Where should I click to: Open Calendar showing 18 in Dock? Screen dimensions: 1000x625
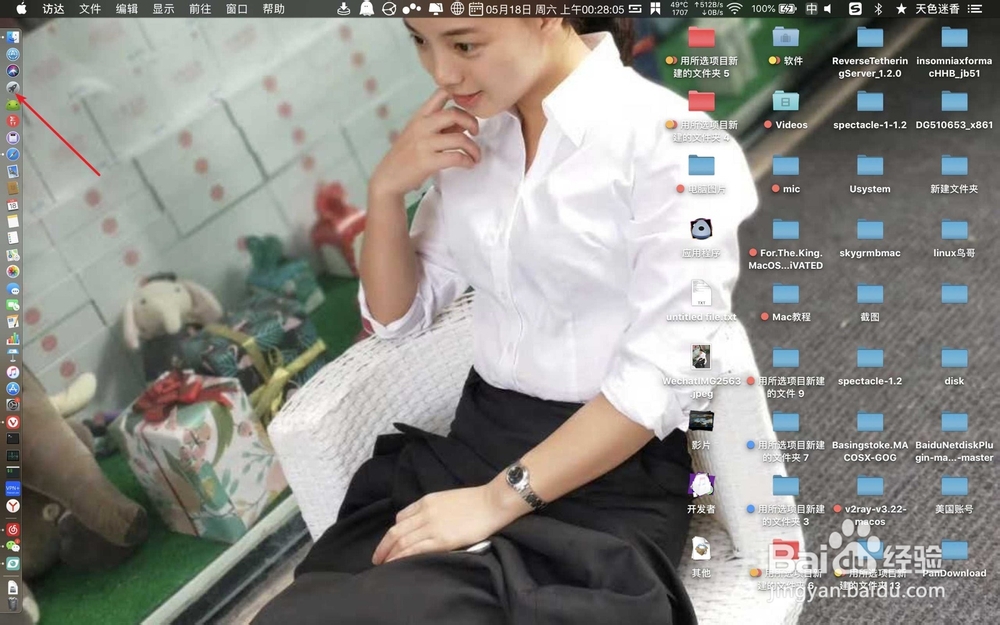[12, 205]
